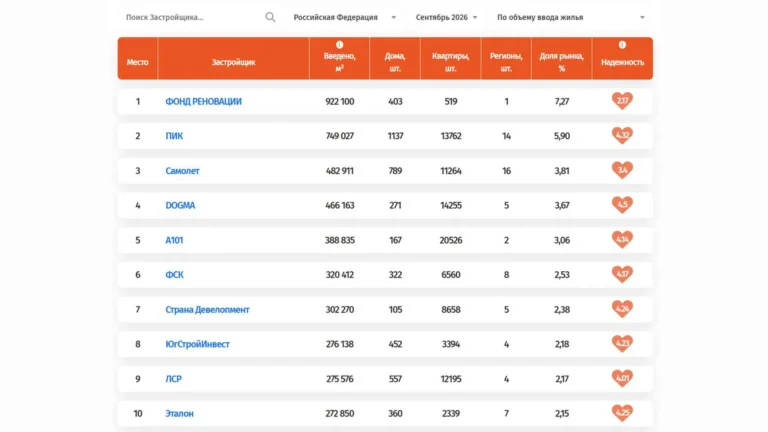Open the Сентябрь 2026 period dropdown

(446, 17)
